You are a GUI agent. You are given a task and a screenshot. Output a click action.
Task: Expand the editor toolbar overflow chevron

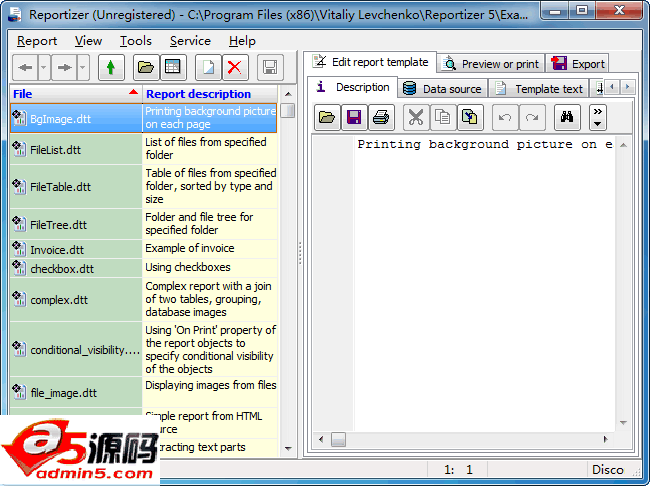(597, 117)
